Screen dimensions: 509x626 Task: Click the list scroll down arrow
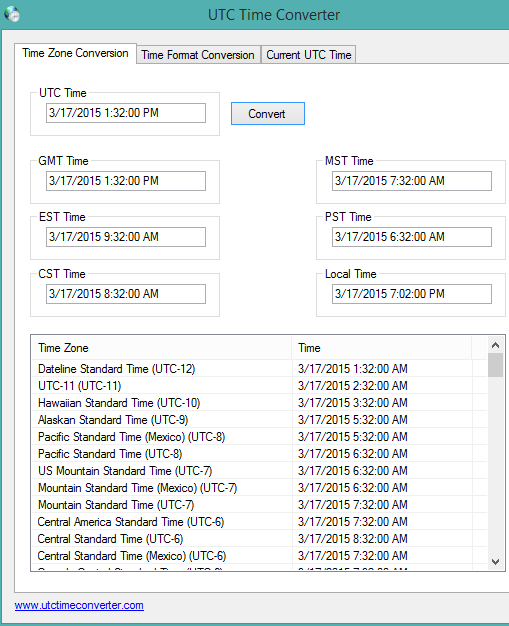[495, 562]
